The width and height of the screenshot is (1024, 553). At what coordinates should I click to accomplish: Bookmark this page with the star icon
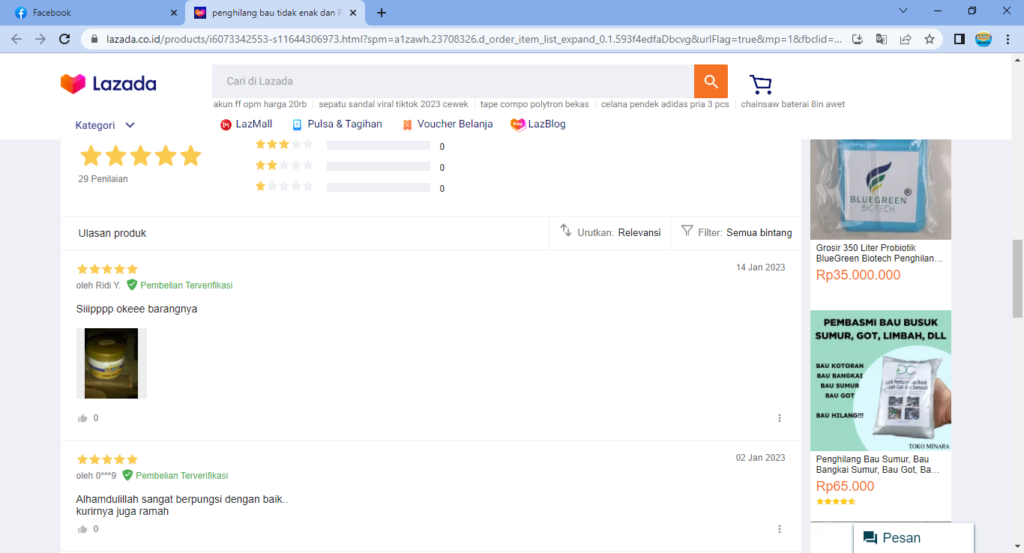pyautogui.click(x=929, y=39)
